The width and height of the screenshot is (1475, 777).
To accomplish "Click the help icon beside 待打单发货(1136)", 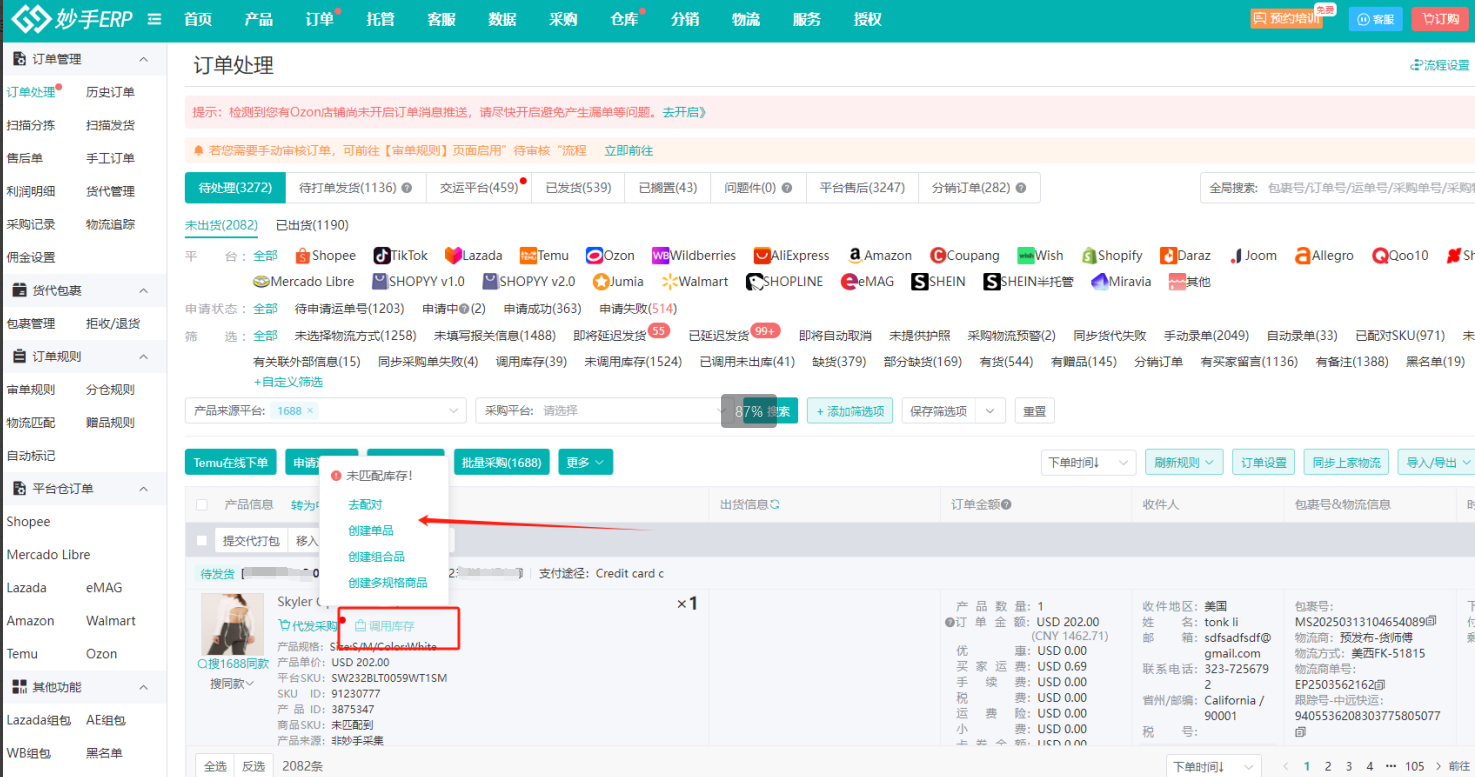I will (407, 188).
